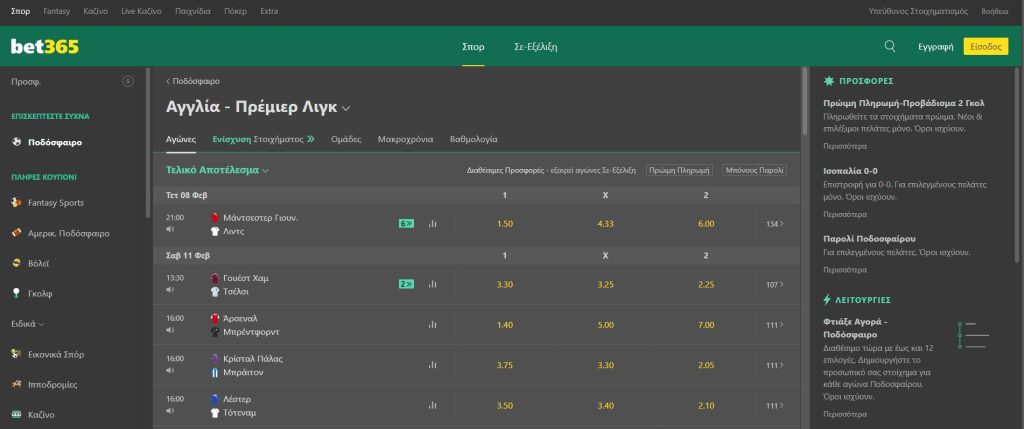Viewport: 1024px width, 429px height.
Task: Switch to the Βαθμολογία tab
Action: [x=473, y=139]
